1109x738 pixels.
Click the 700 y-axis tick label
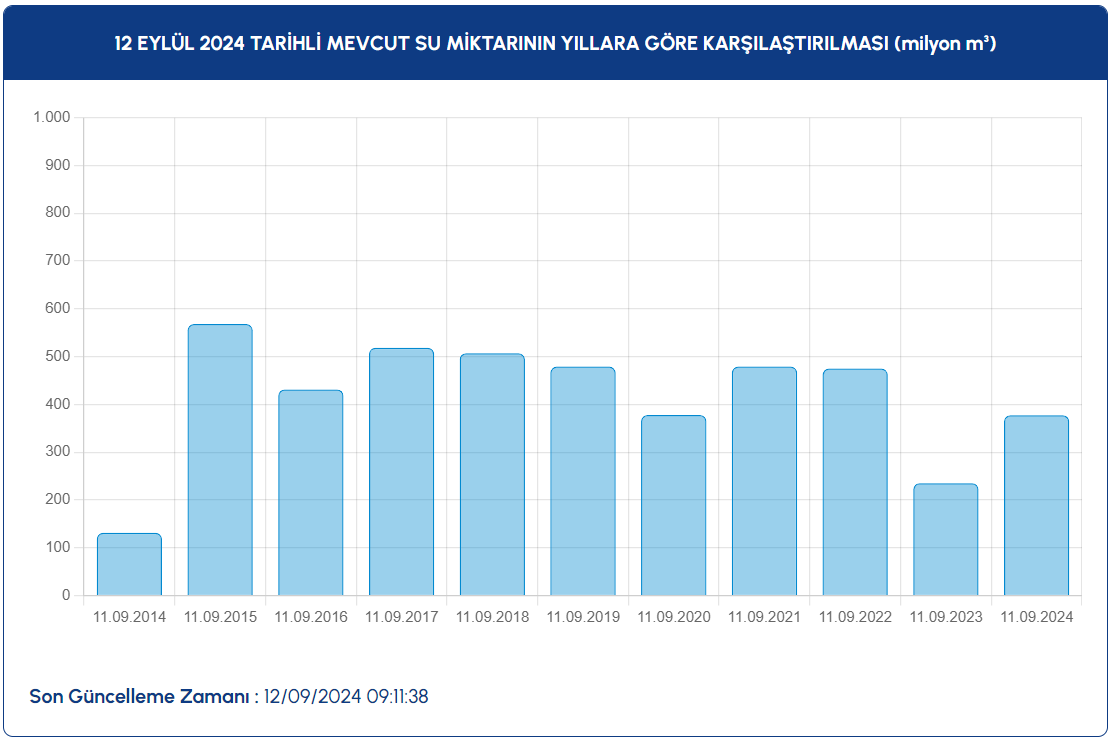pos(58,261)
